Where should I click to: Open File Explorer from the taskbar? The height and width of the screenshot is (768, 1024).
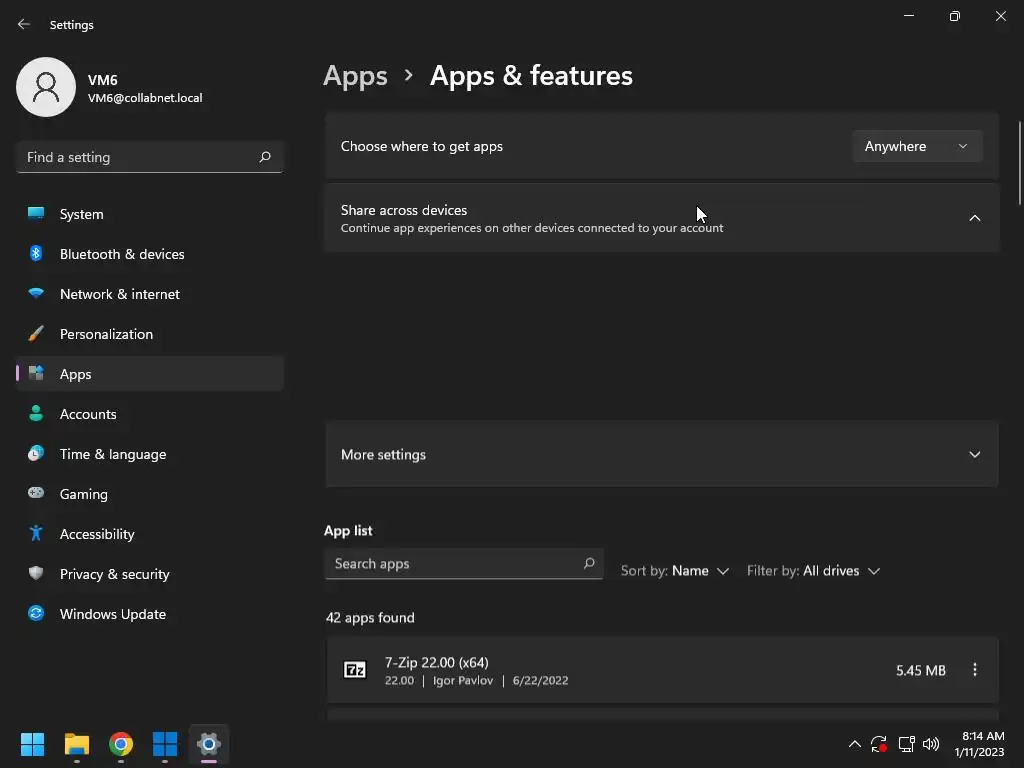tap(77, 744)
